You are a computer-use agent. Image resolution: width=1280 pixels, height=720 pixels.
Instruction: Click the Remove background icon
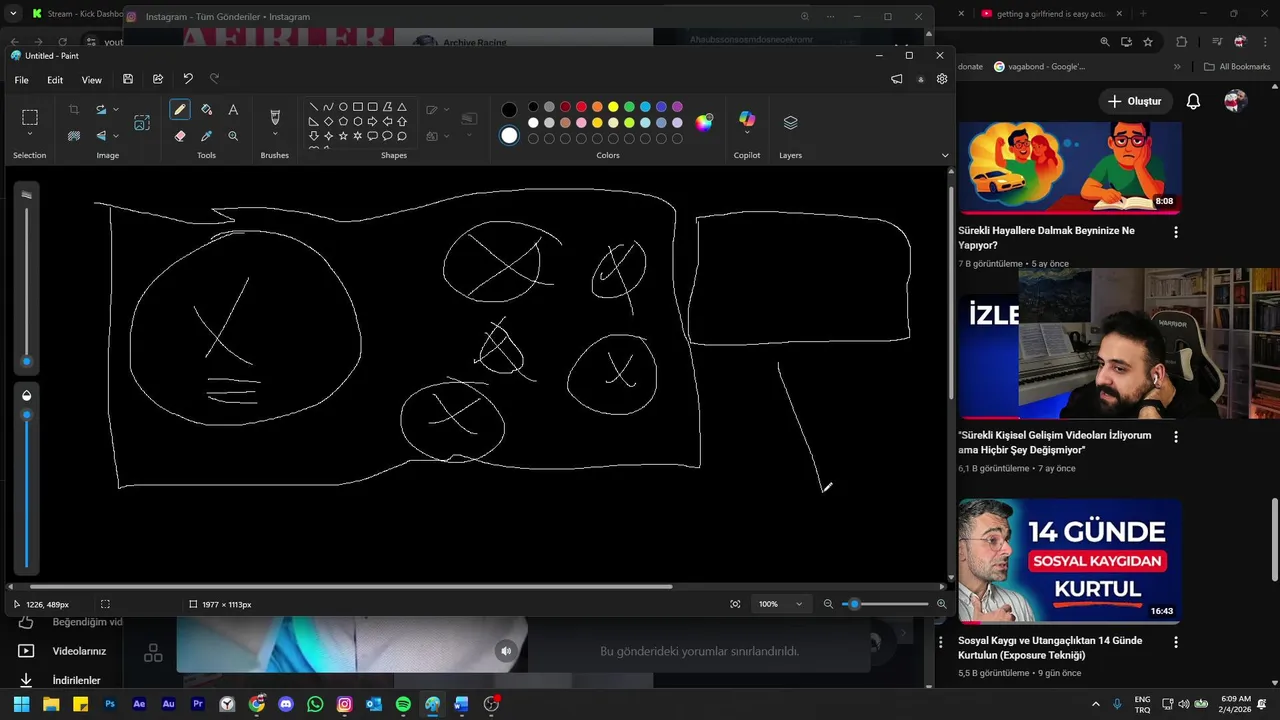74,136
